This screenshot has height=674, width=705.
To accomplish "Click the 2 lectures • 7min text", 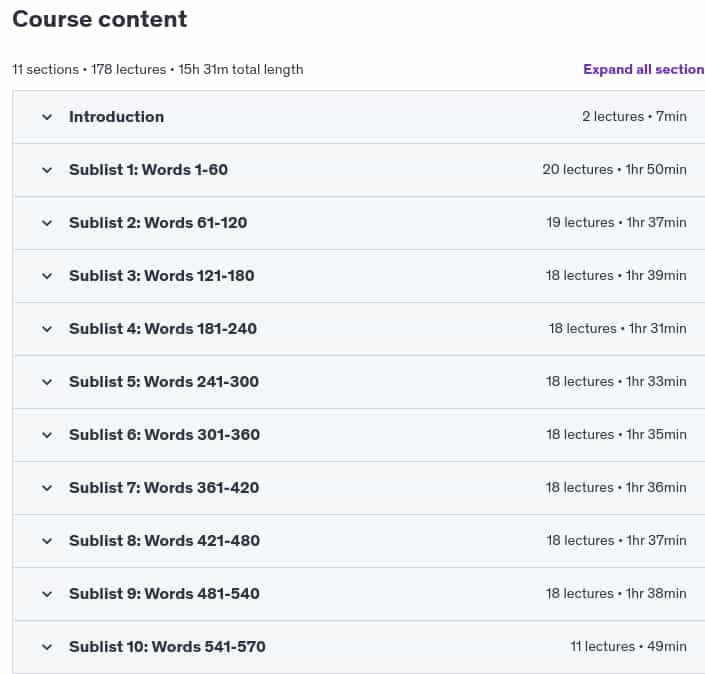I will pos(634,116).
